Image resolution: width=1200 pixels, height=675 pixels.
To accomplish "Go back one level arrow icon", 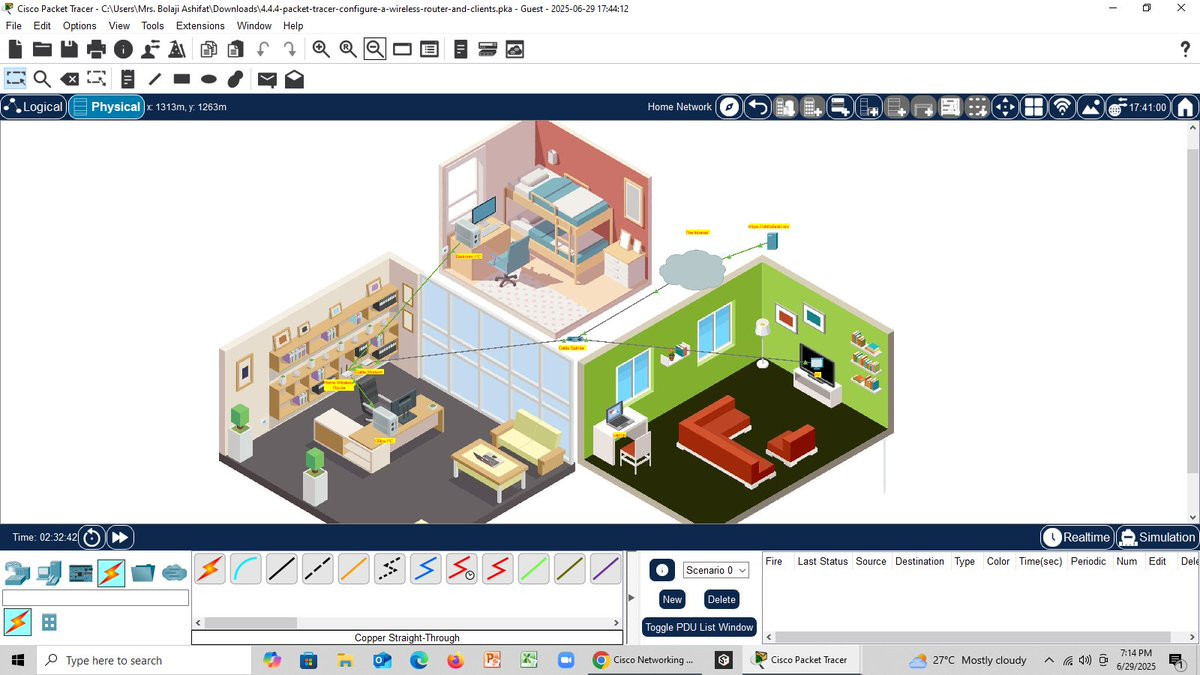I will pos(758,107).
